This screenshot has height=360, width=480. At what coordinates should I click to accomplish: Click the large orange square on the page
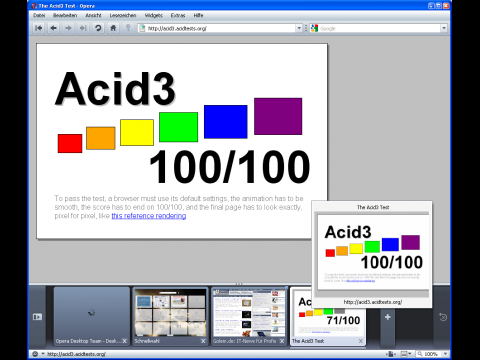(101, 138)
